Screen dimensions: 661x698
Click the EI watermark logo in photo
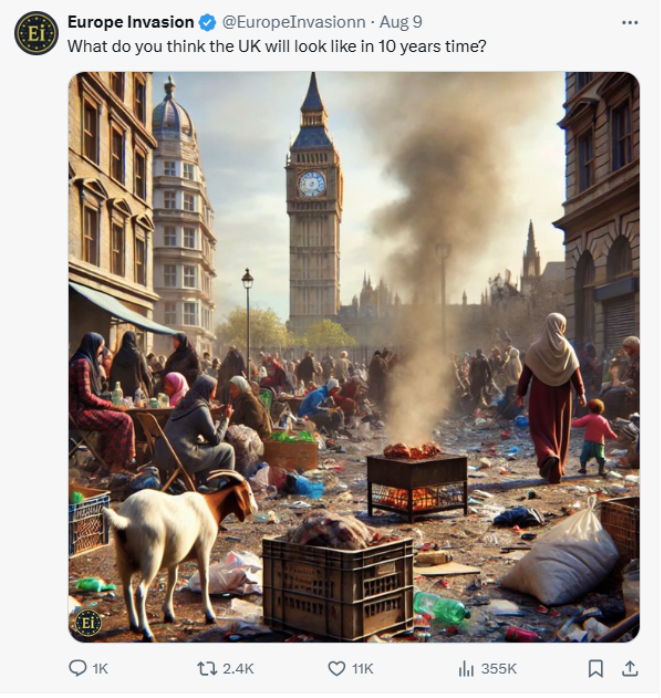[87, 623]
